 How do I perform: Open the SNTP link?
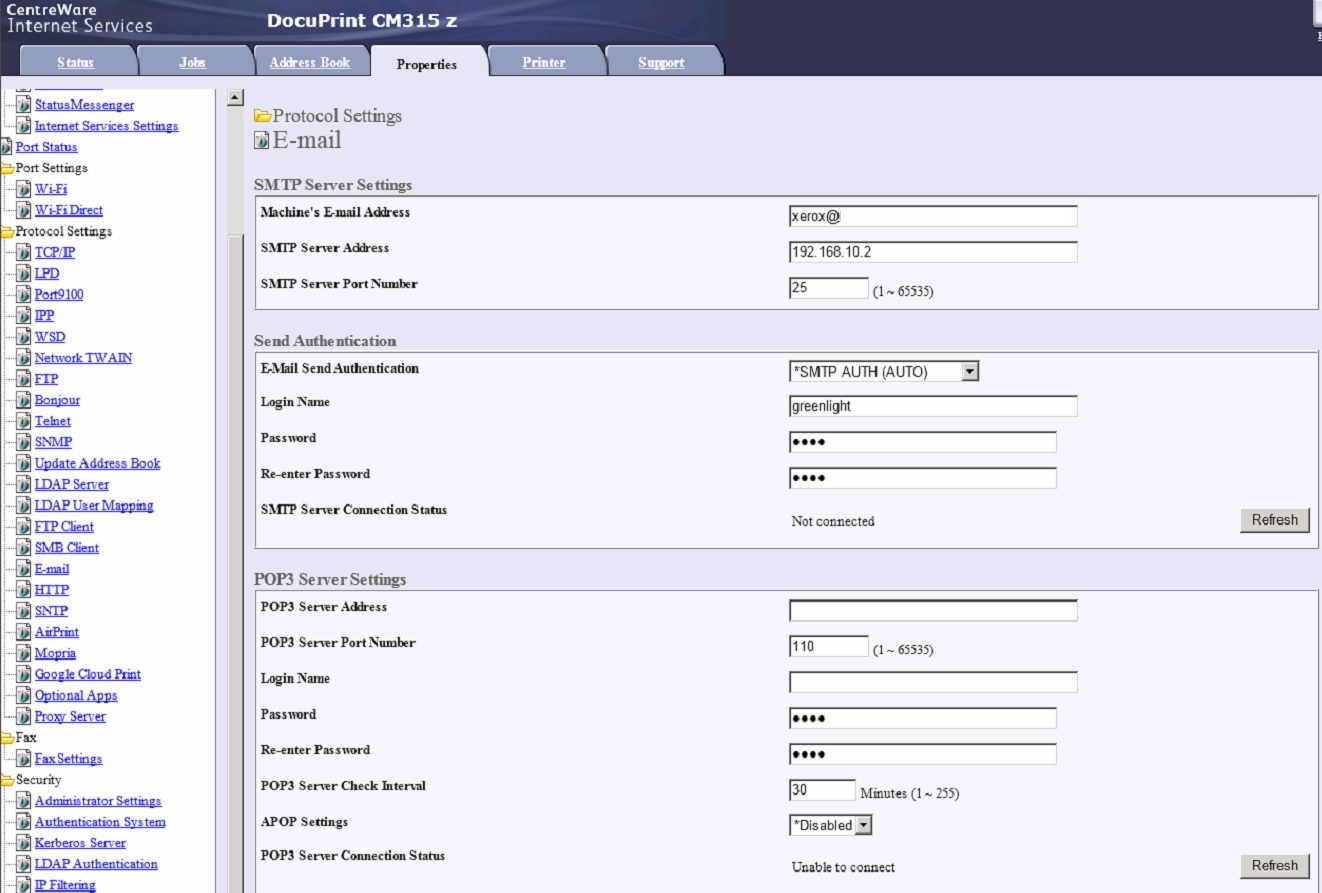(51, 611)
